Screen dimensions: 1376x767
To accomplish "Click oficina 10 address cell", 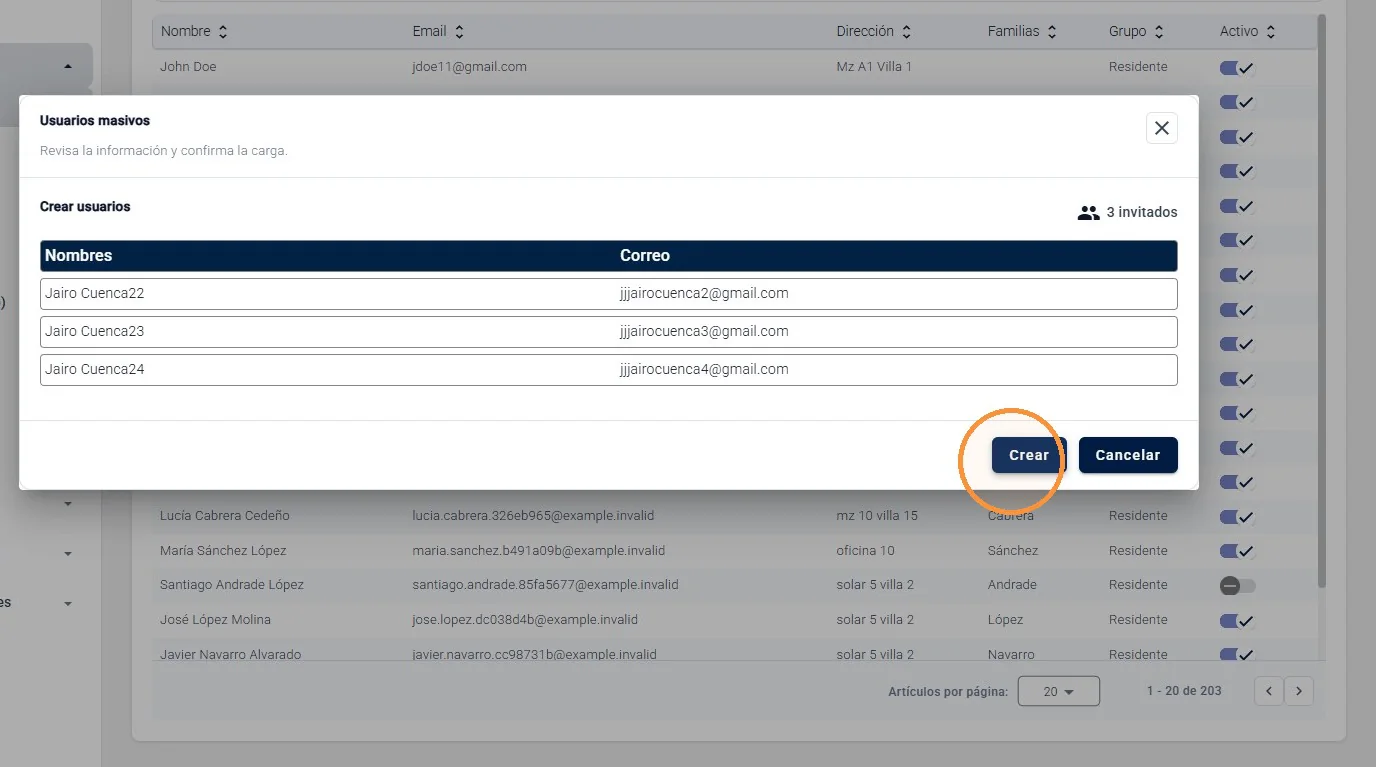I will [866, 551].
